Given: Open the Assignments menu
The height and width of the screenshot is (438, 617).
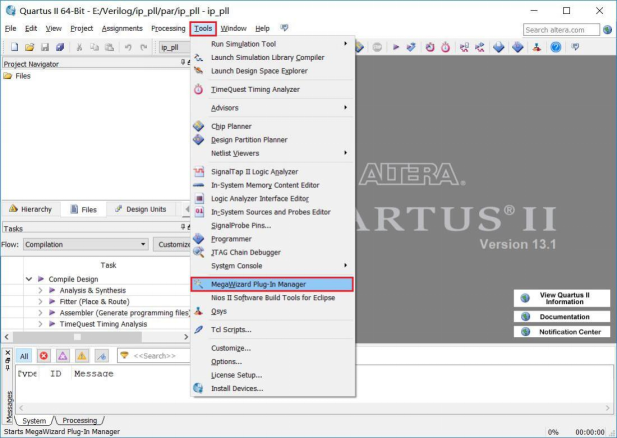Looking at the screenshot, I should coord(122,28).
